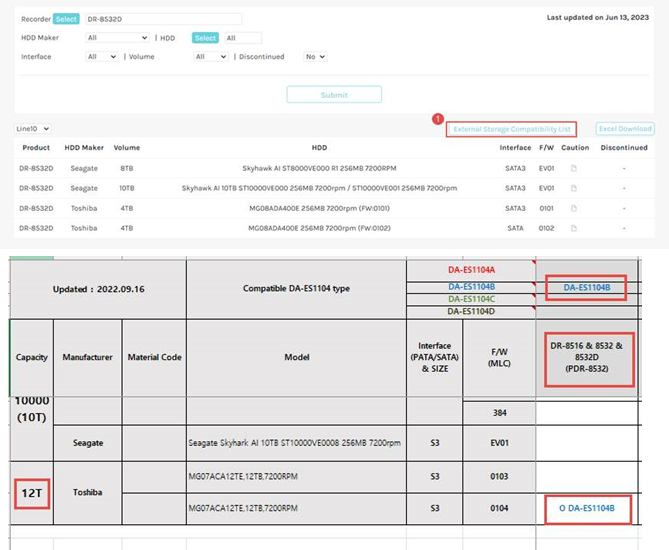Select the spreadsheet cell DA-ES1104D

click(x=471, y=311)
